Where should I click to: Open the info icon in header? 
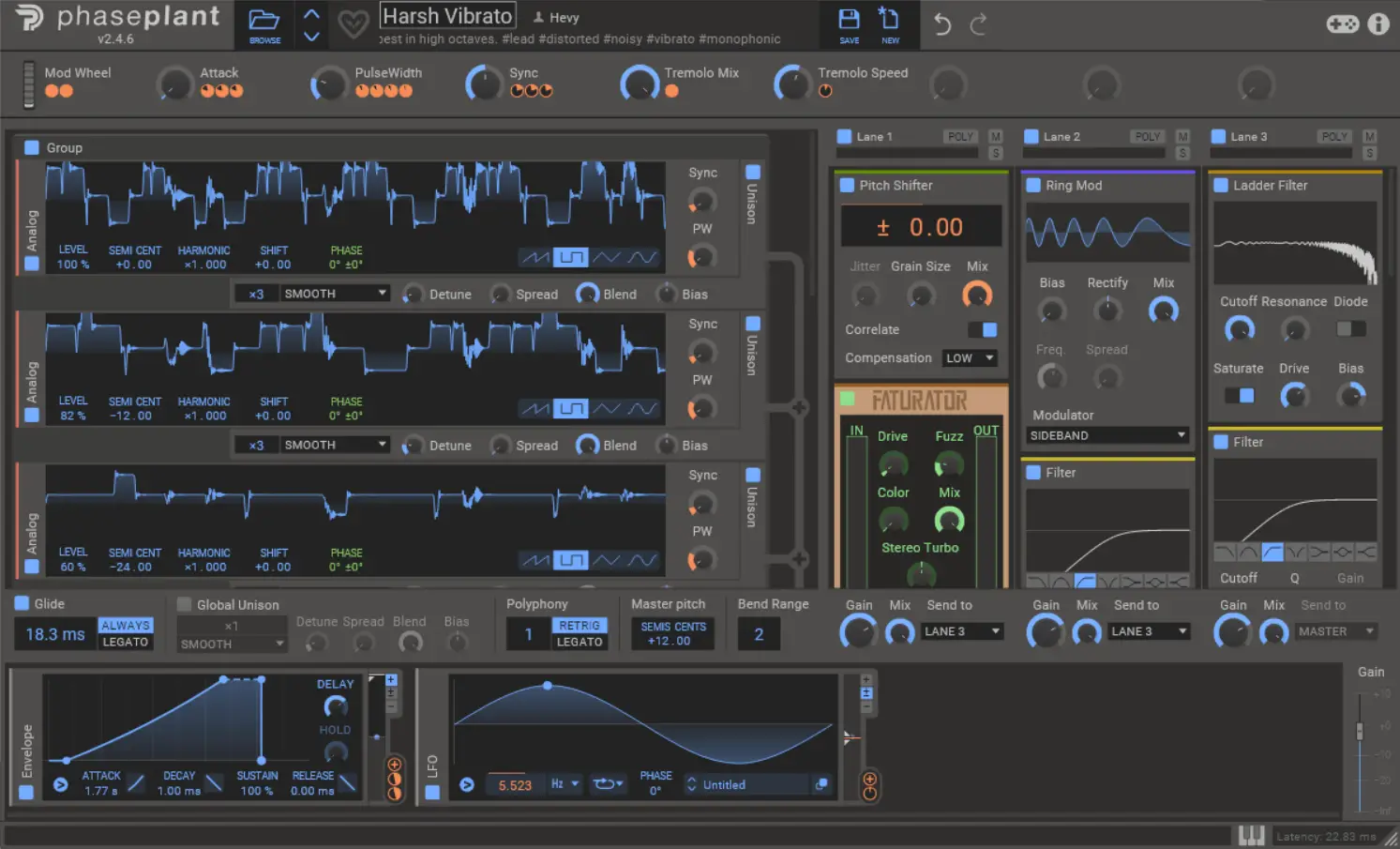(1378, 24)
